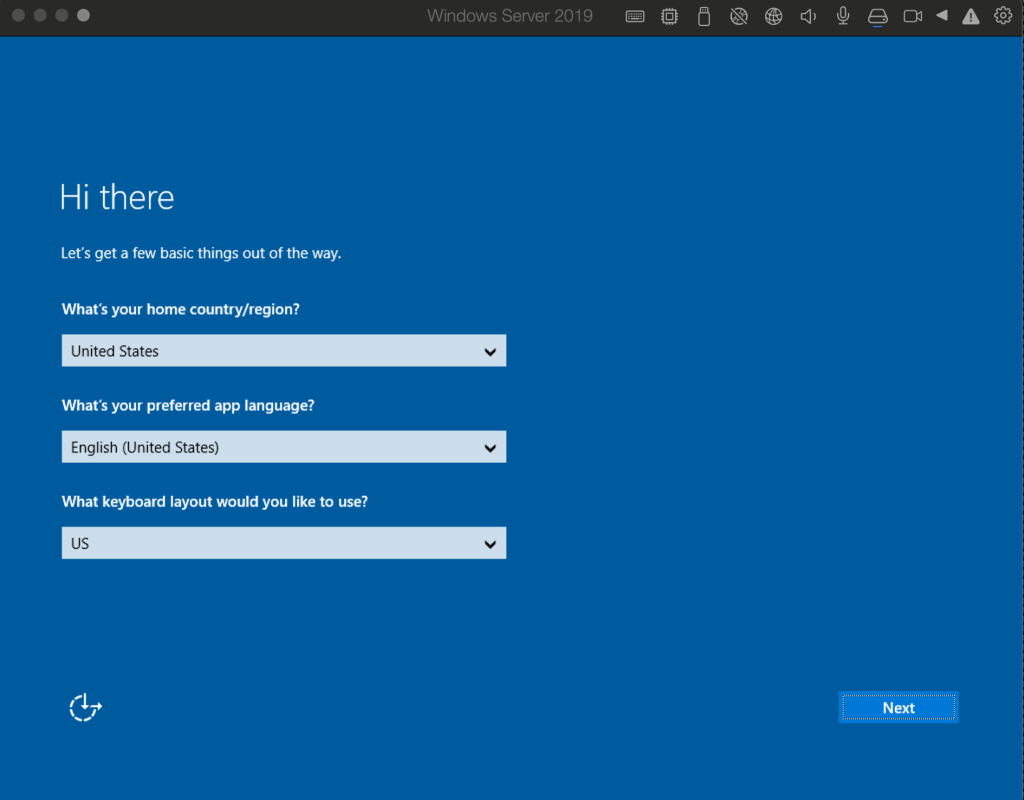
Task: Click the CPU chip icon in toolbar
Action: point(669,16)
